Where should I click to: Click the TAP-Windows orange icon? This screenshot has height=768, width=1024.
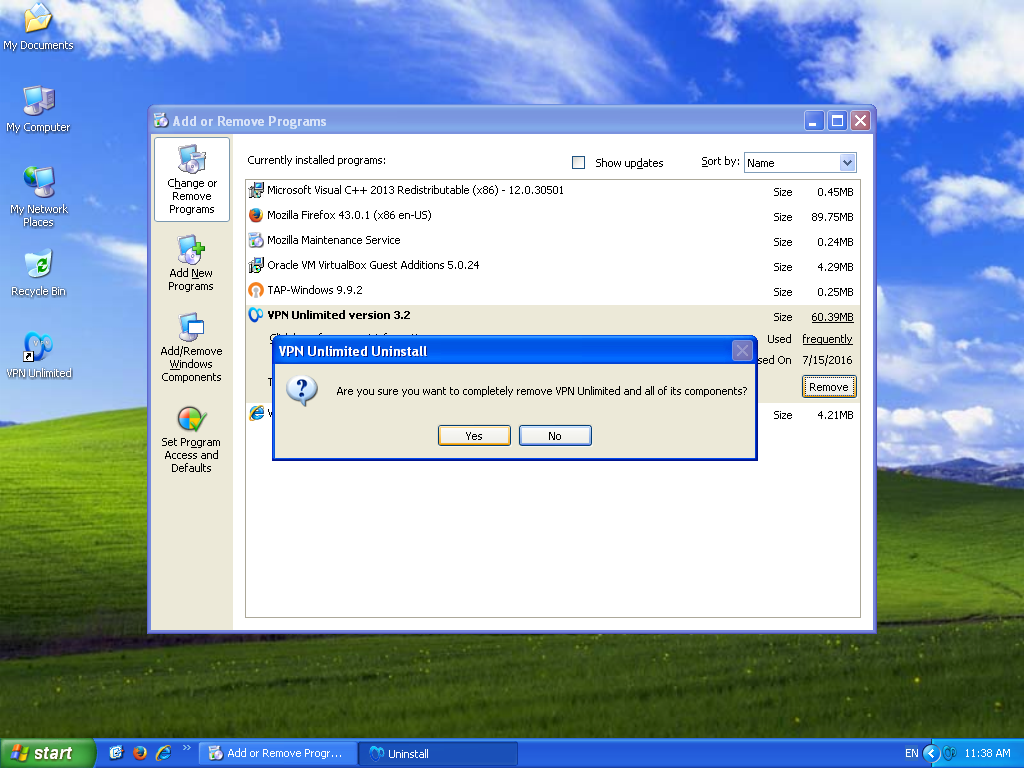click(255, 291)
